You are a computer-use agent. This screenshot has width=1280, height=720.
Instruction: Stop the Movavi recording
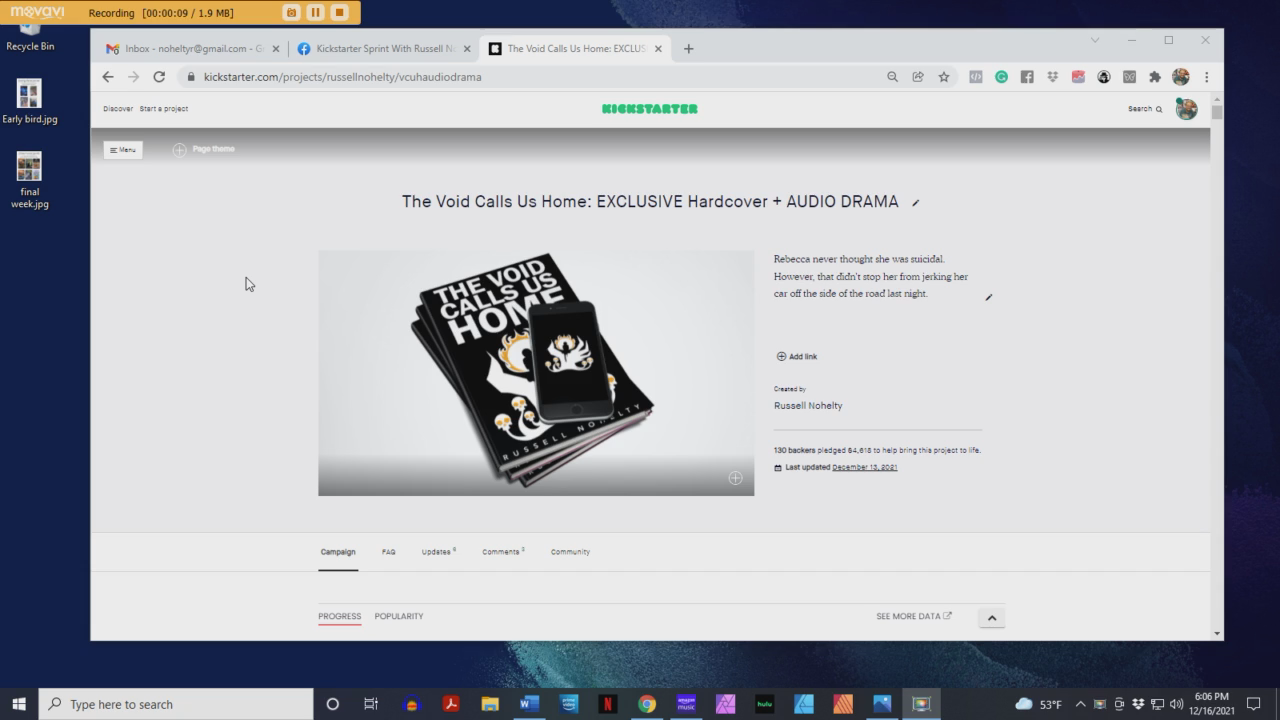pos(339,12)
